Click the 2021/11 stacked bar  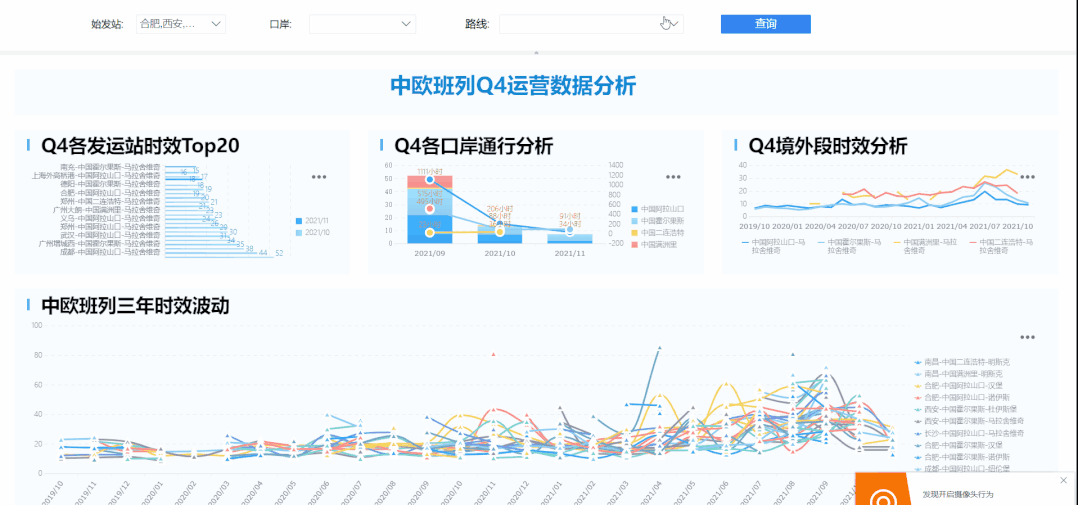tap(570, 238)
